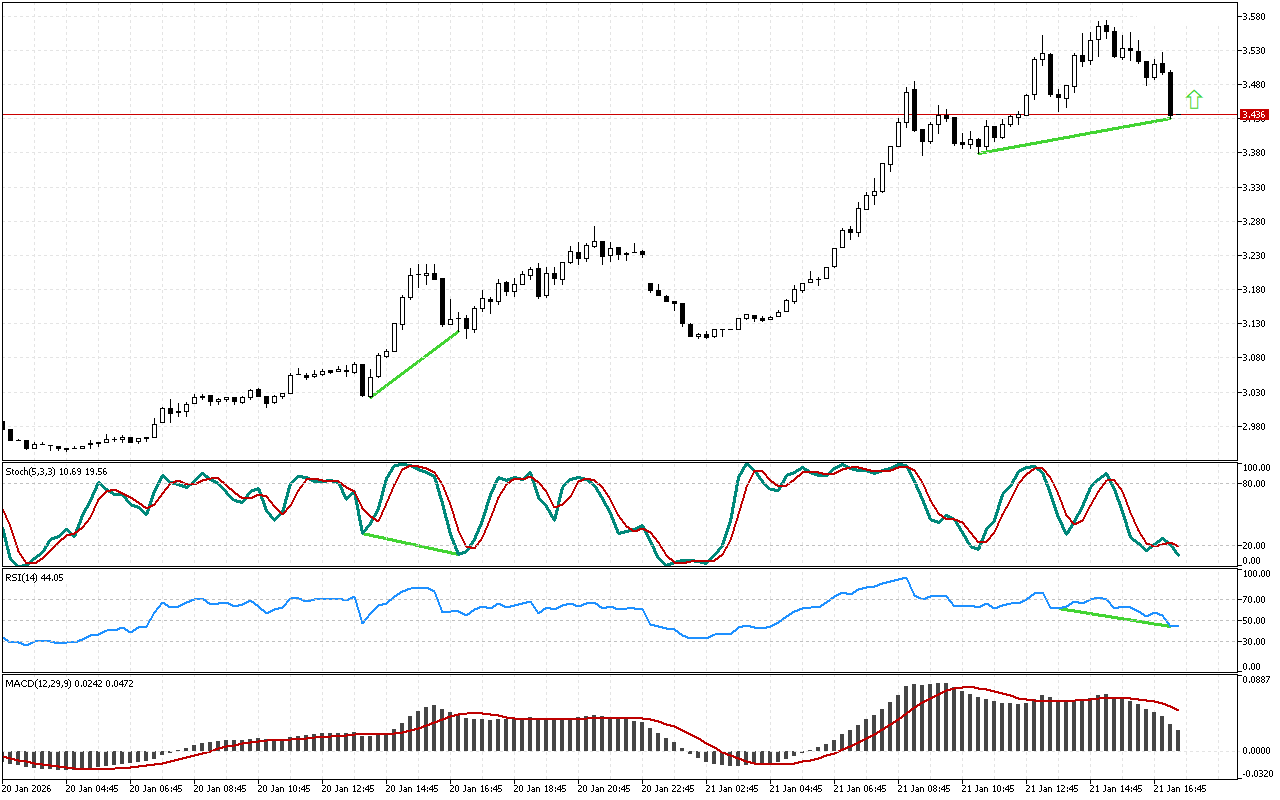Click the 2.980 price scale label
1280x800 pixels.
[x=1254, y=427]
